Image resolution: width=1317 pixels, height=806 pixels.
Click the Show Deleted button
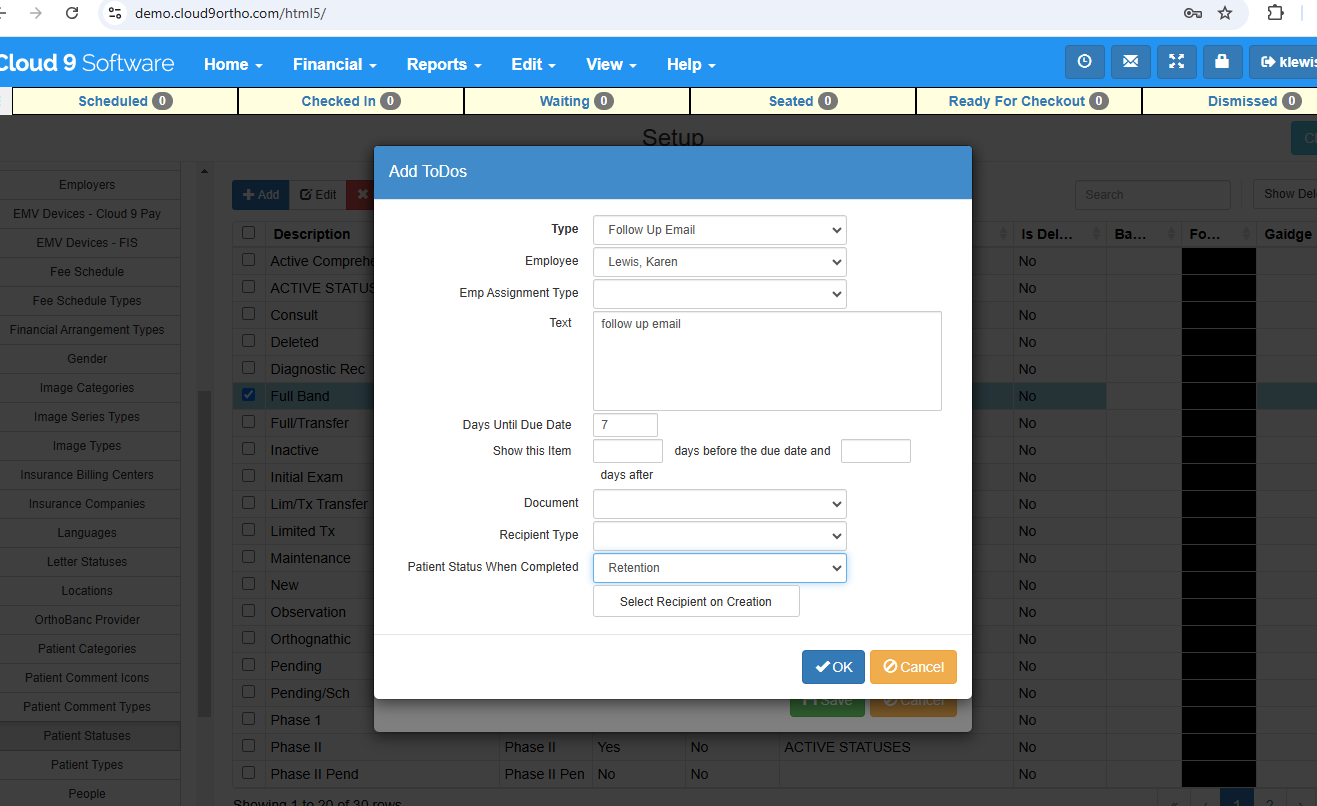pyautogui.click(x=1286, y=195)
